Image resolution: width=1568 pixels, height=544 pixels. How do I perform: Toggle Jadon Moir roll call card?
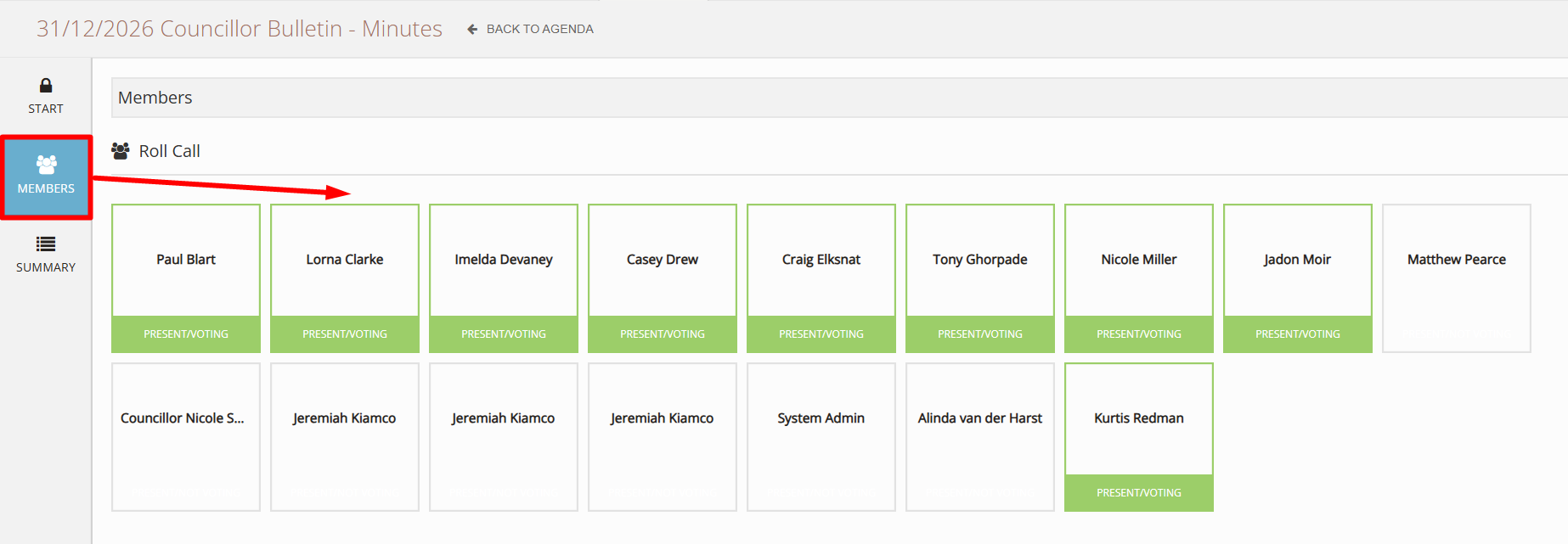pyautogui.click(x=1297, y=261)
